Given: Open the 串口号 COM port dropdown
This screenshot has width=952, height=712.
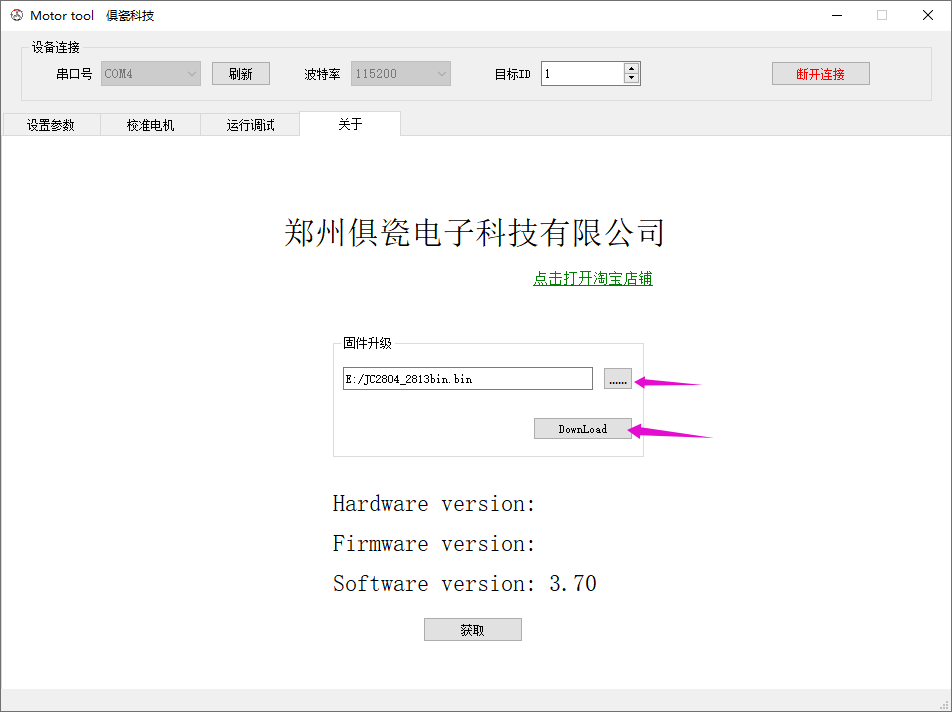Looking at the screenshot, I should pos(190,73).
